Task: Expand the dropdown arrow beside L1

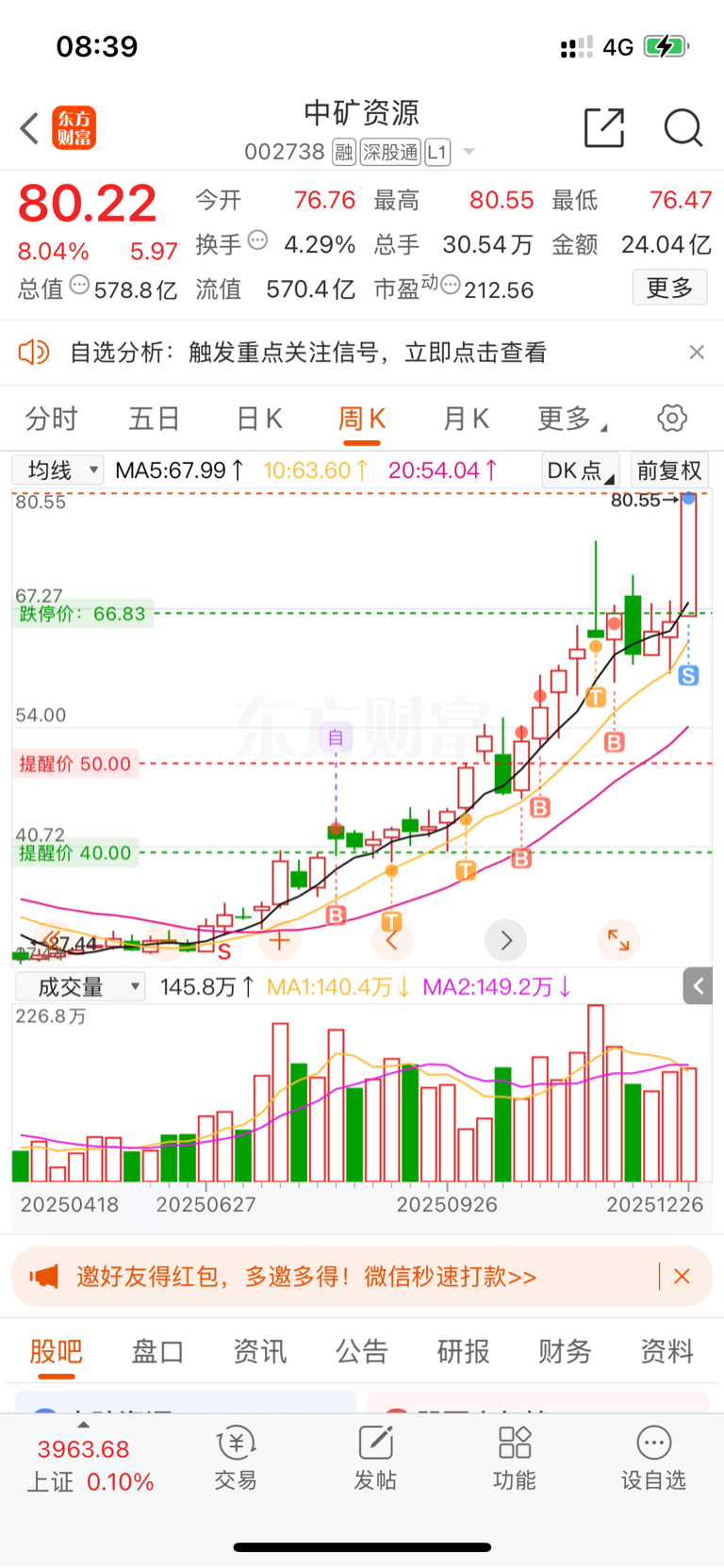Action: (469, 152)
